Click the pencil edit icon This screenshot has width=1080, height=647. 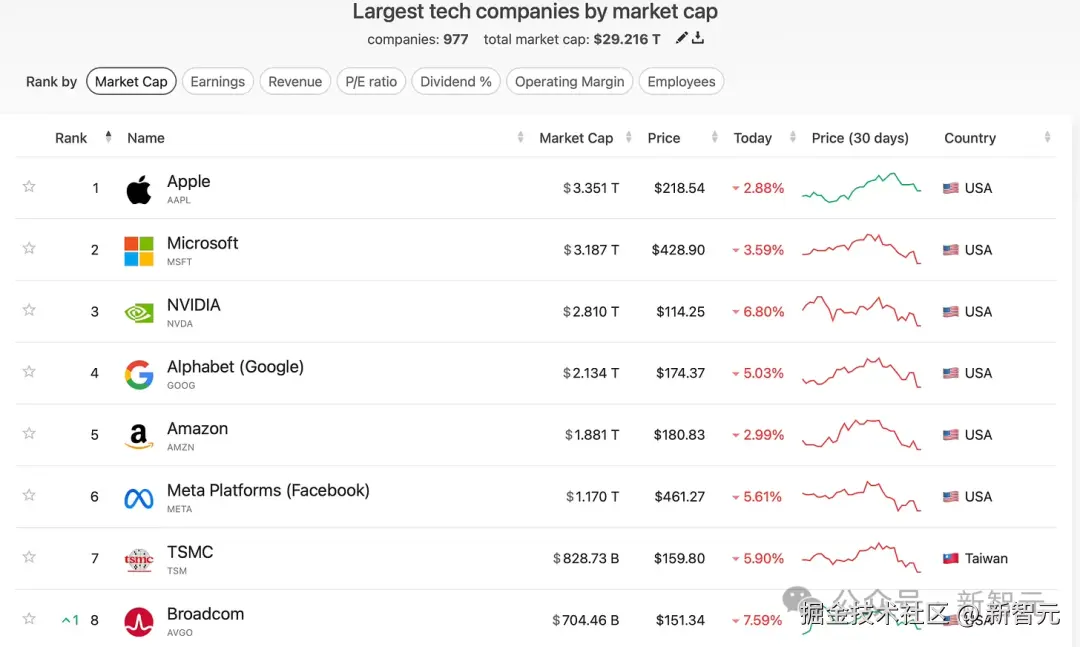pyautogui.click(x=681, y=38)
